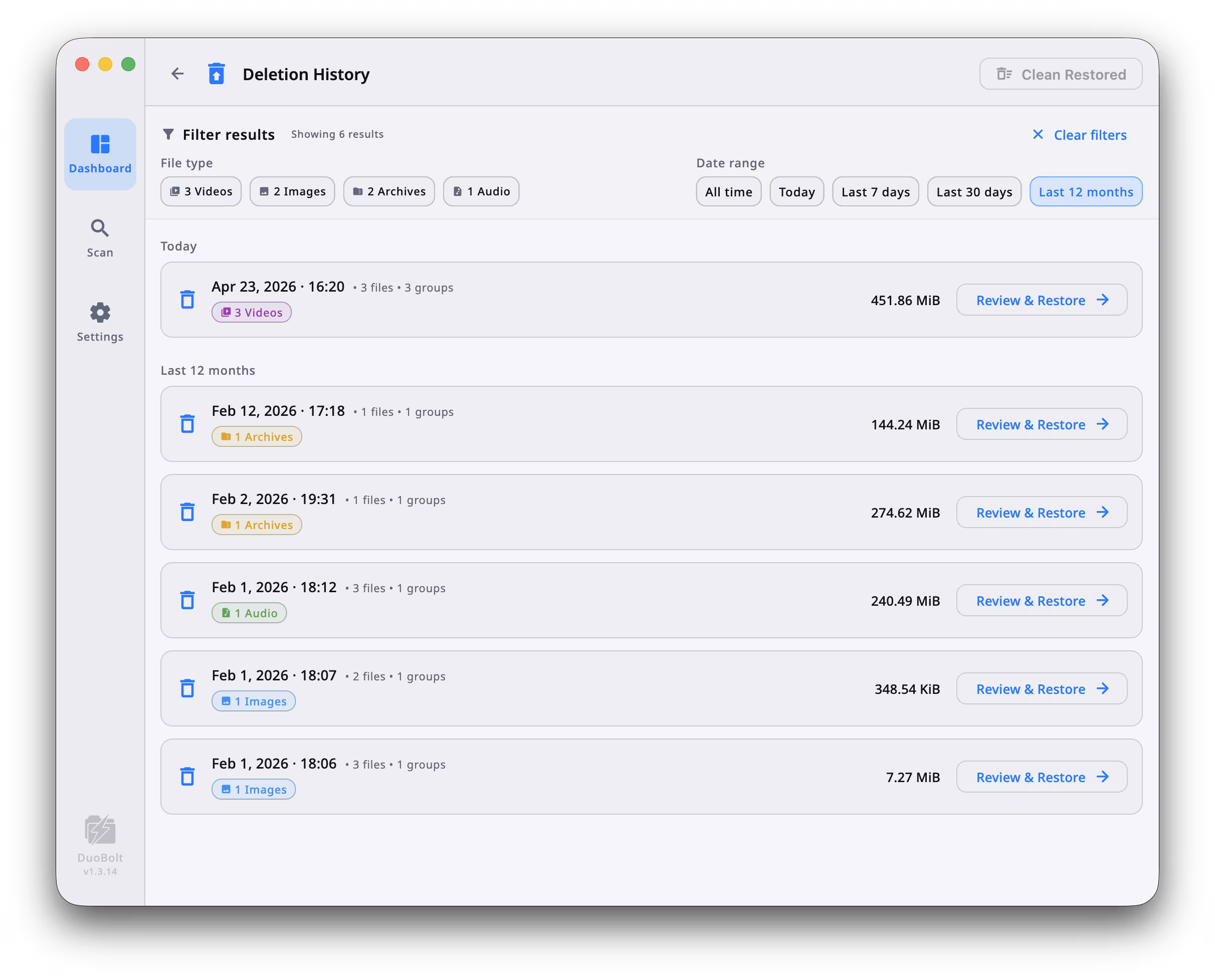Viewport: 1215px width, 980px height.
Task: Click the DuoBolt logo icon
Action: click(x=100, y=829)
